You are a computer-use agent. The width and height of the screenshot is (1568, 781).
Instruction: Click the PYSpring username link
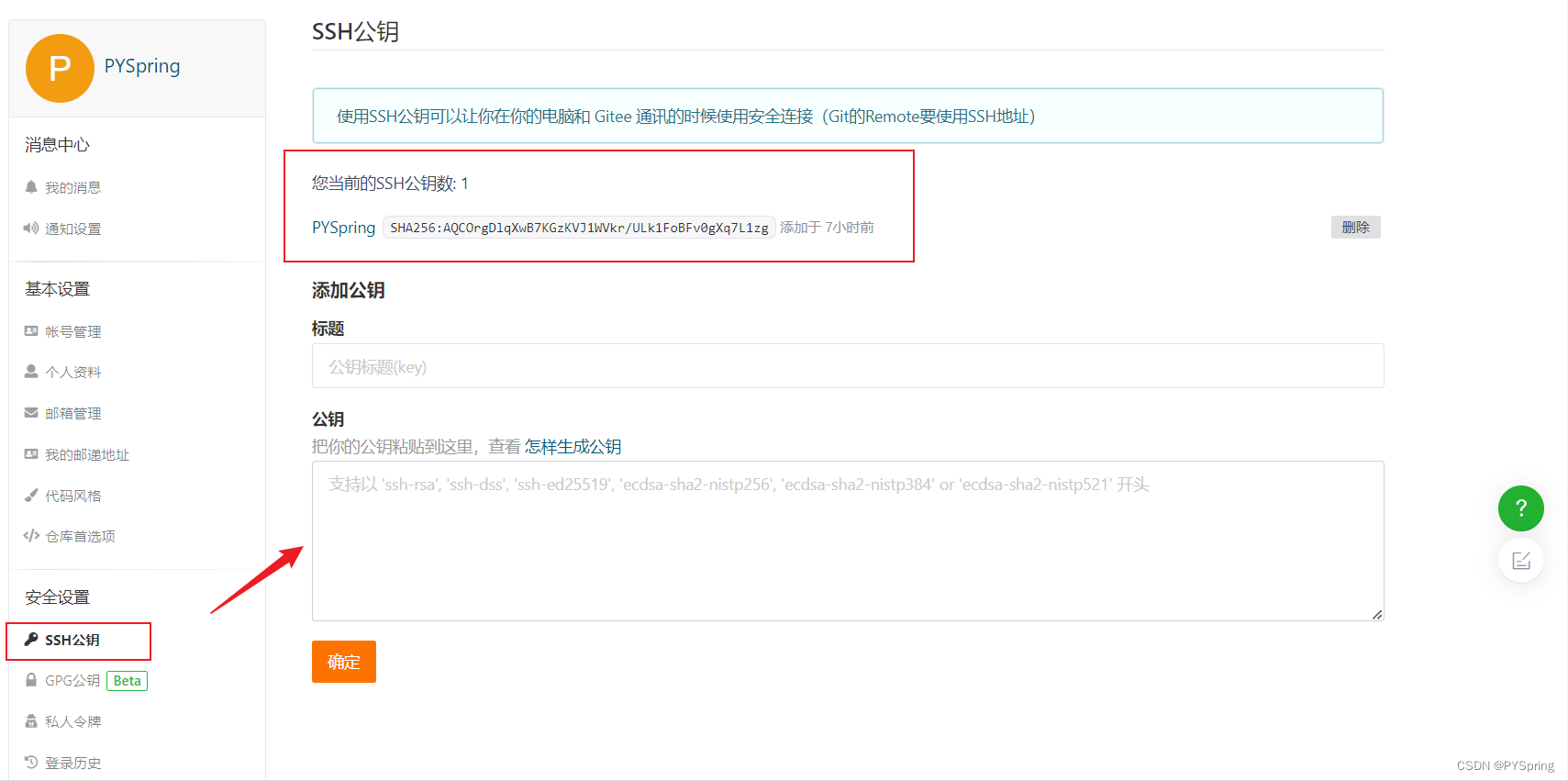pos(142,66)
